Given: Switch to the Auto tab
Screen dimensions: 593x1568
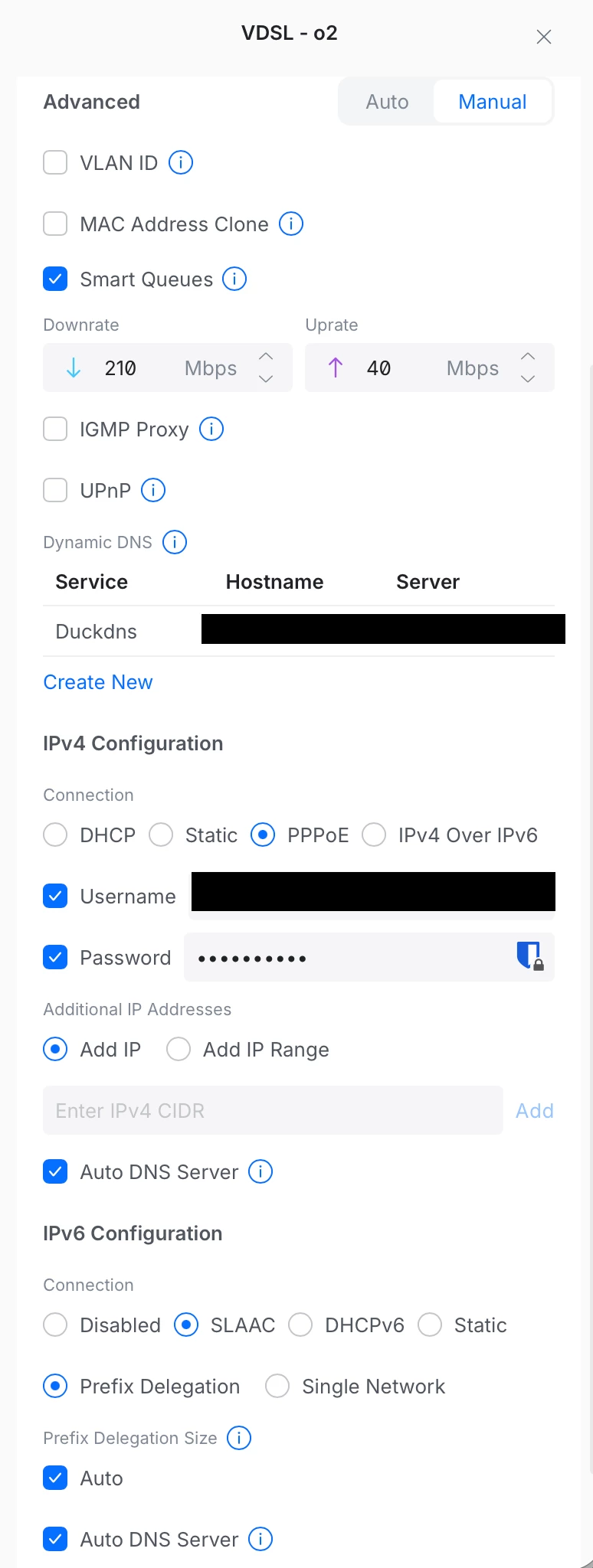Looking at the screenshot, I should (x=387, y=102).
